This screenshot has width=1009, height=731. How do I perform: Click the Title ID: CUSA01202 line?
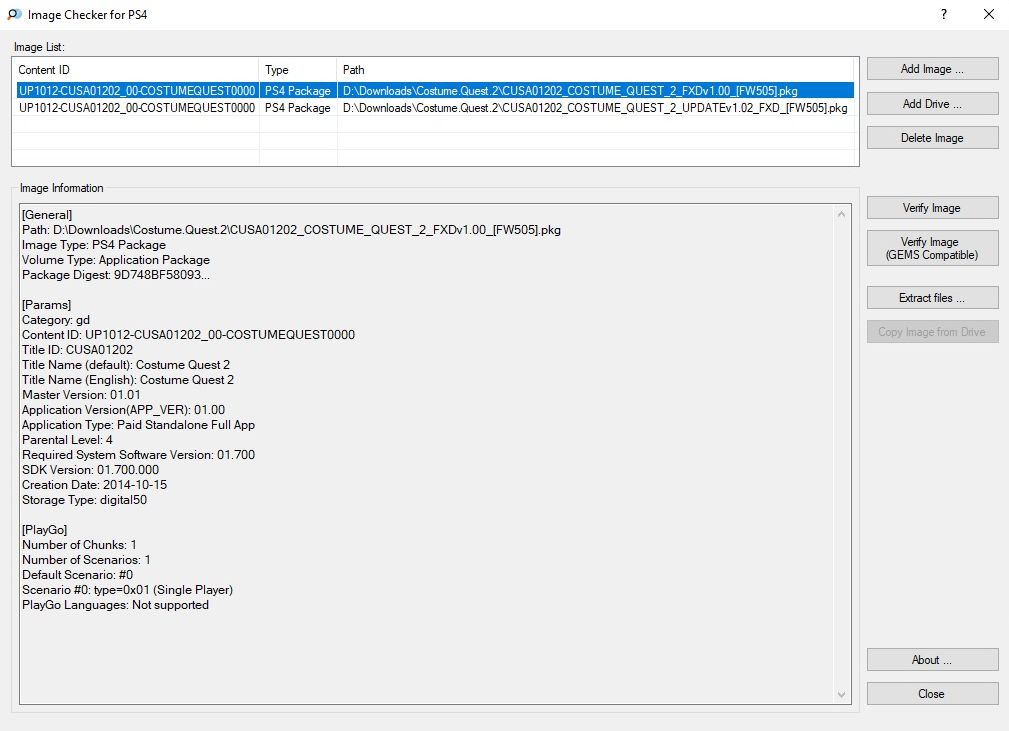[77, 350]
